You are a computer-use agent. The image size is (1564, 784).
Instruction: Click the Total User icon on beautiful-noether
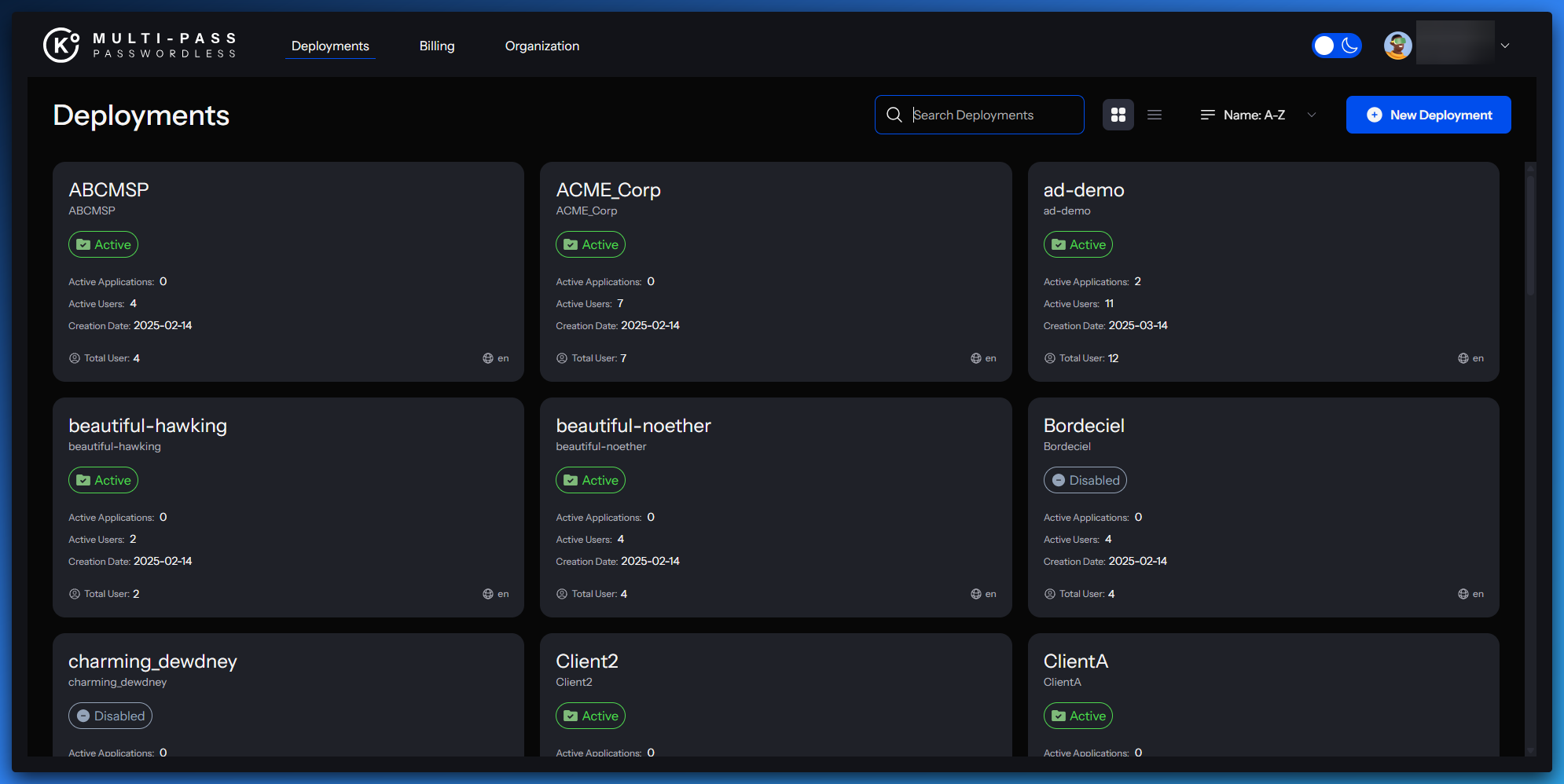(562, 594)
